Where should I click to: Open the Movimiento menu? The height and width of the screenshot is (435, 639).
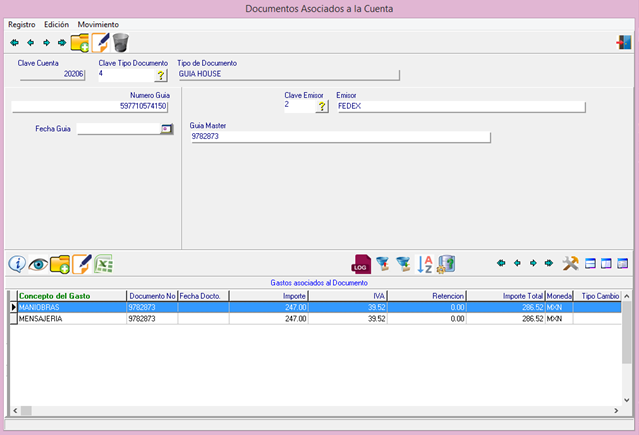click(x=98, y=24)
